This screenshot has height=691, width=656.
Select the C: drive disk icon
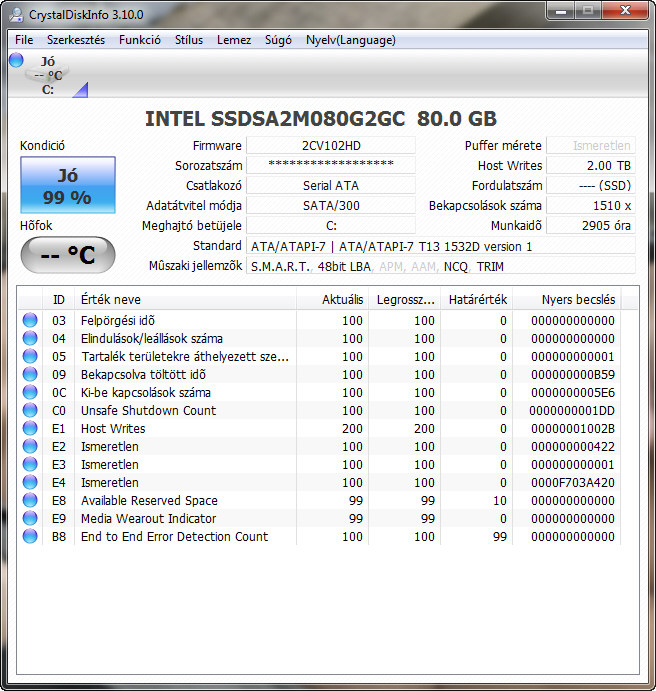(x=48, y=75)
